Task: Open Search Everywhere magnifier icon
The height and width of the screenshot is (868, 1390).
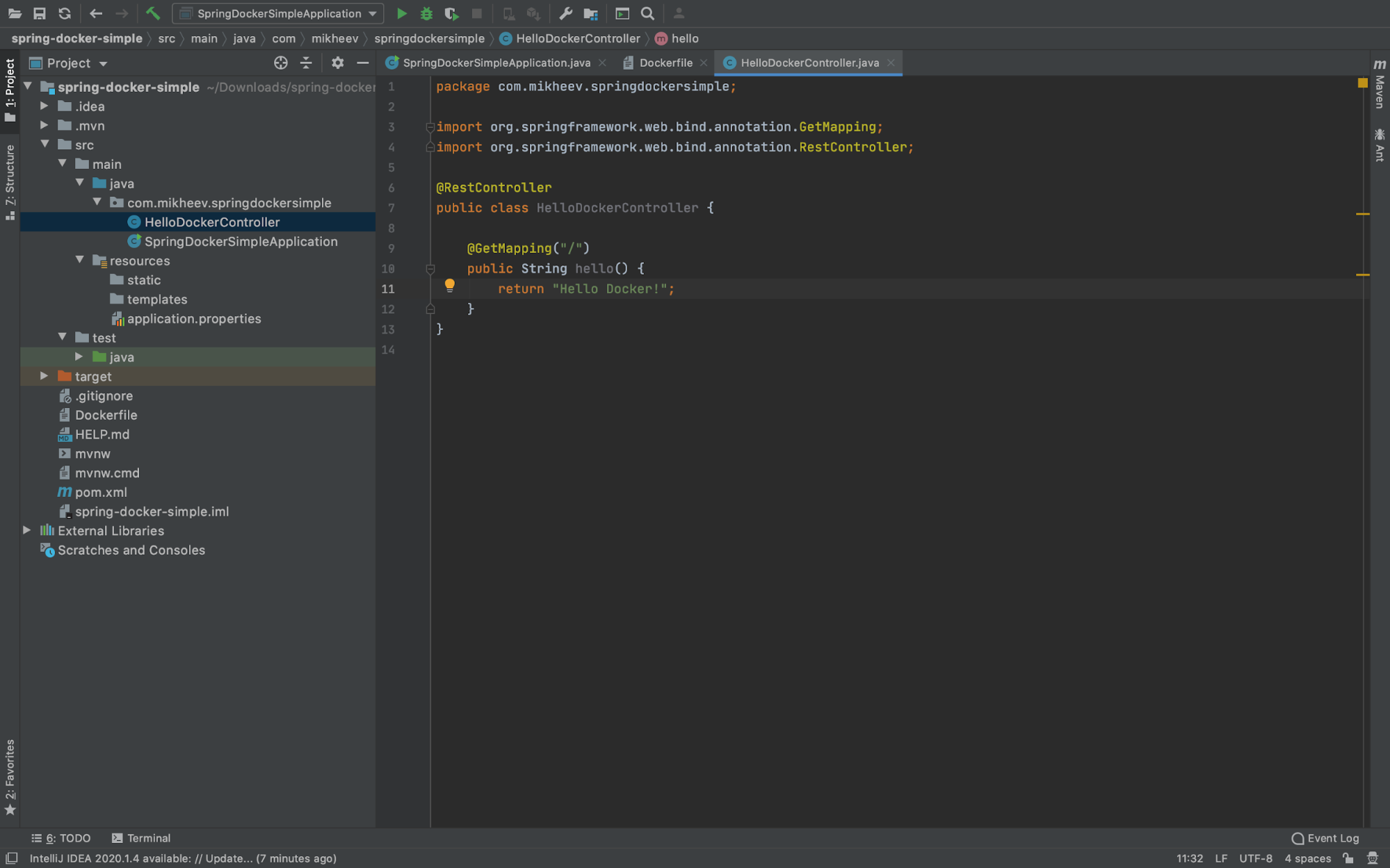Action: pyautogui.click(x=647, y=13)
